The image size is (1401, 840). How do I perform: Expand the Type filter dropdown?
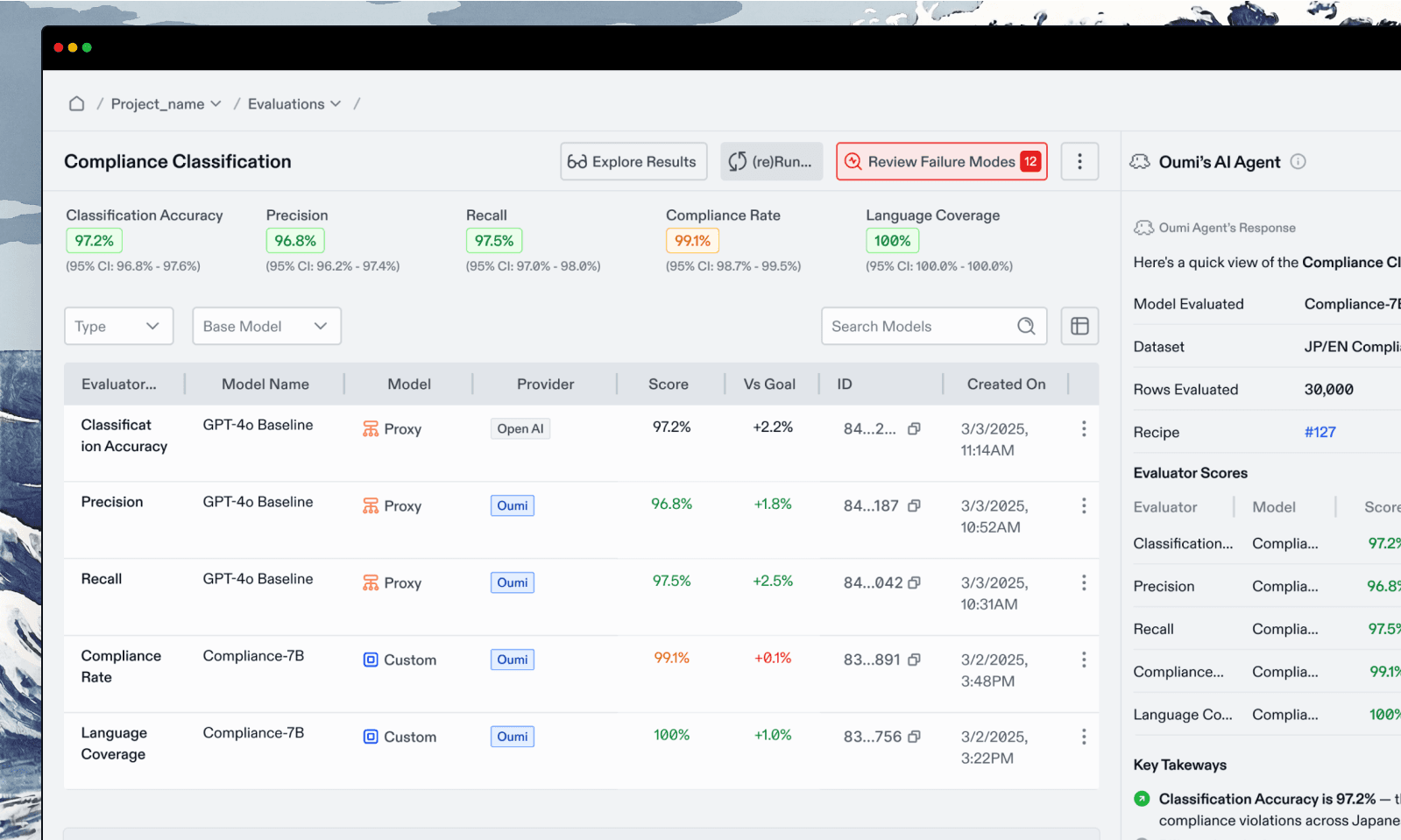[x=118, y=326]
